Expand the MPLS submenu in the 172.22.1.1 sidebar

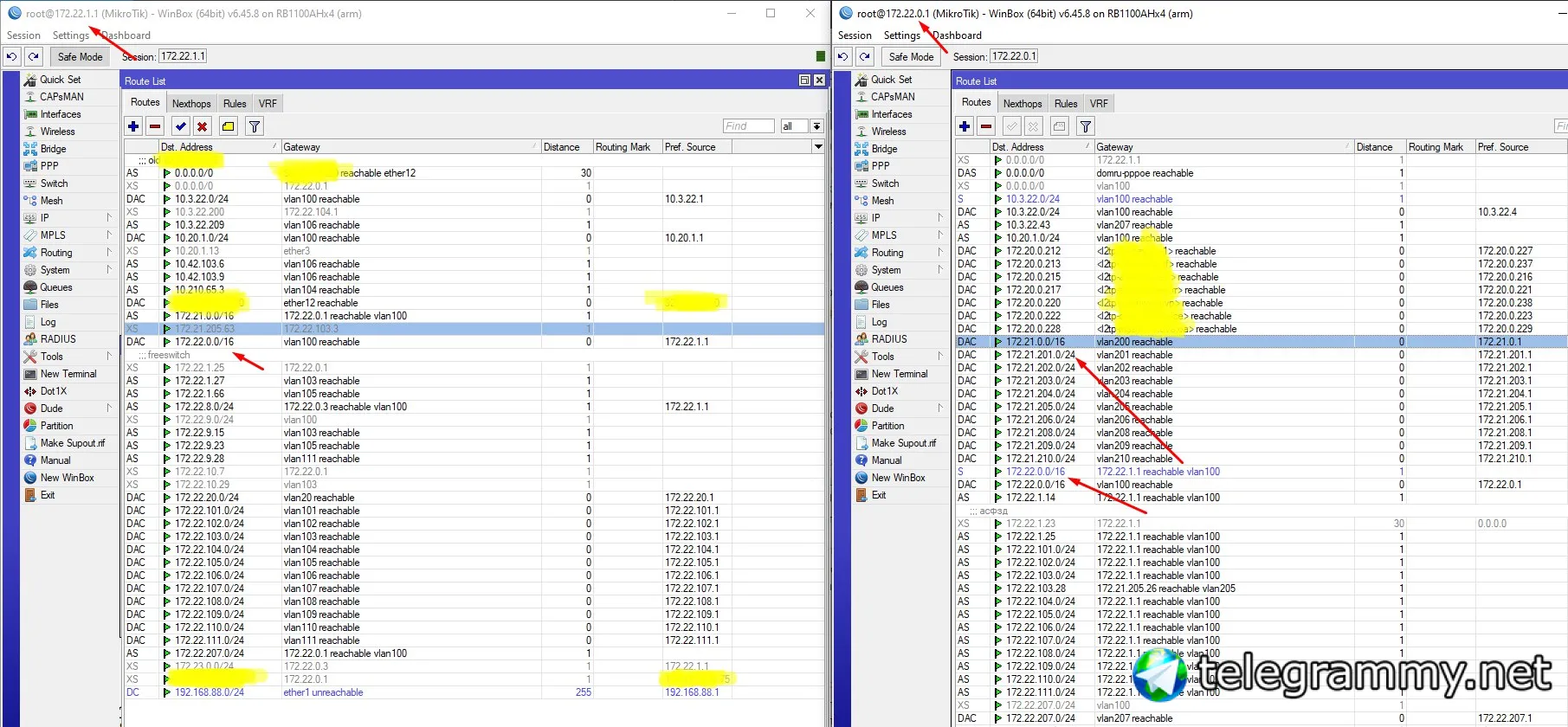(x=109, y=235)
